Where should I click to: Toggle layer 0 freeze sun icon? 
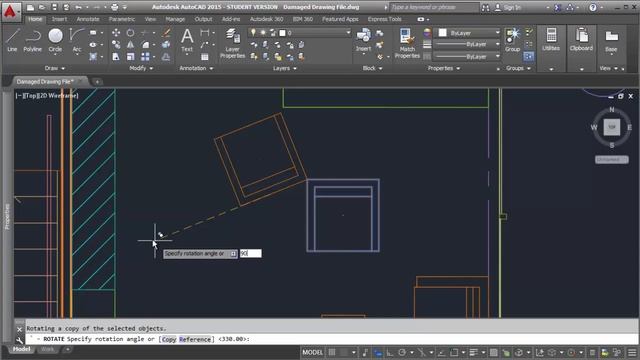(263, 33)
